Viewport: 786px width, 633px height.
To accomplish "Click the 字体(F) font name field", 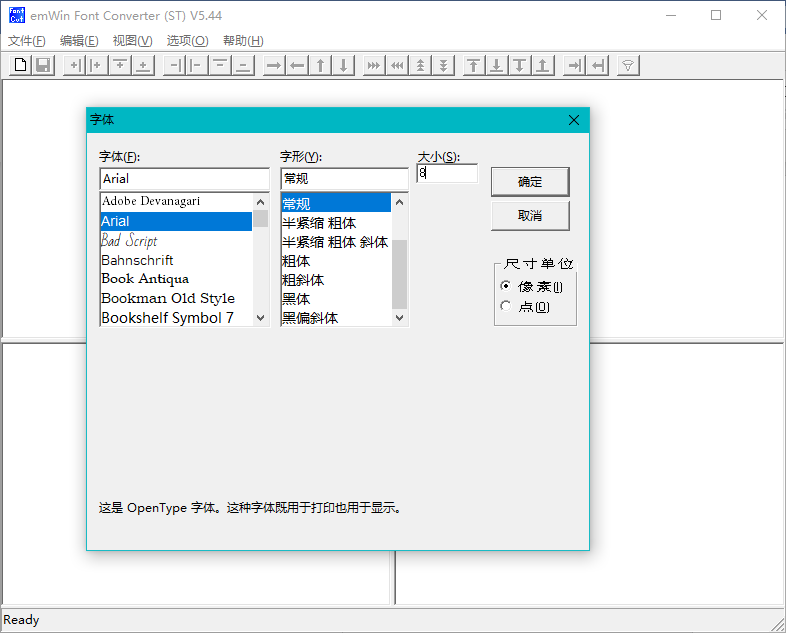I will (184, 179).
